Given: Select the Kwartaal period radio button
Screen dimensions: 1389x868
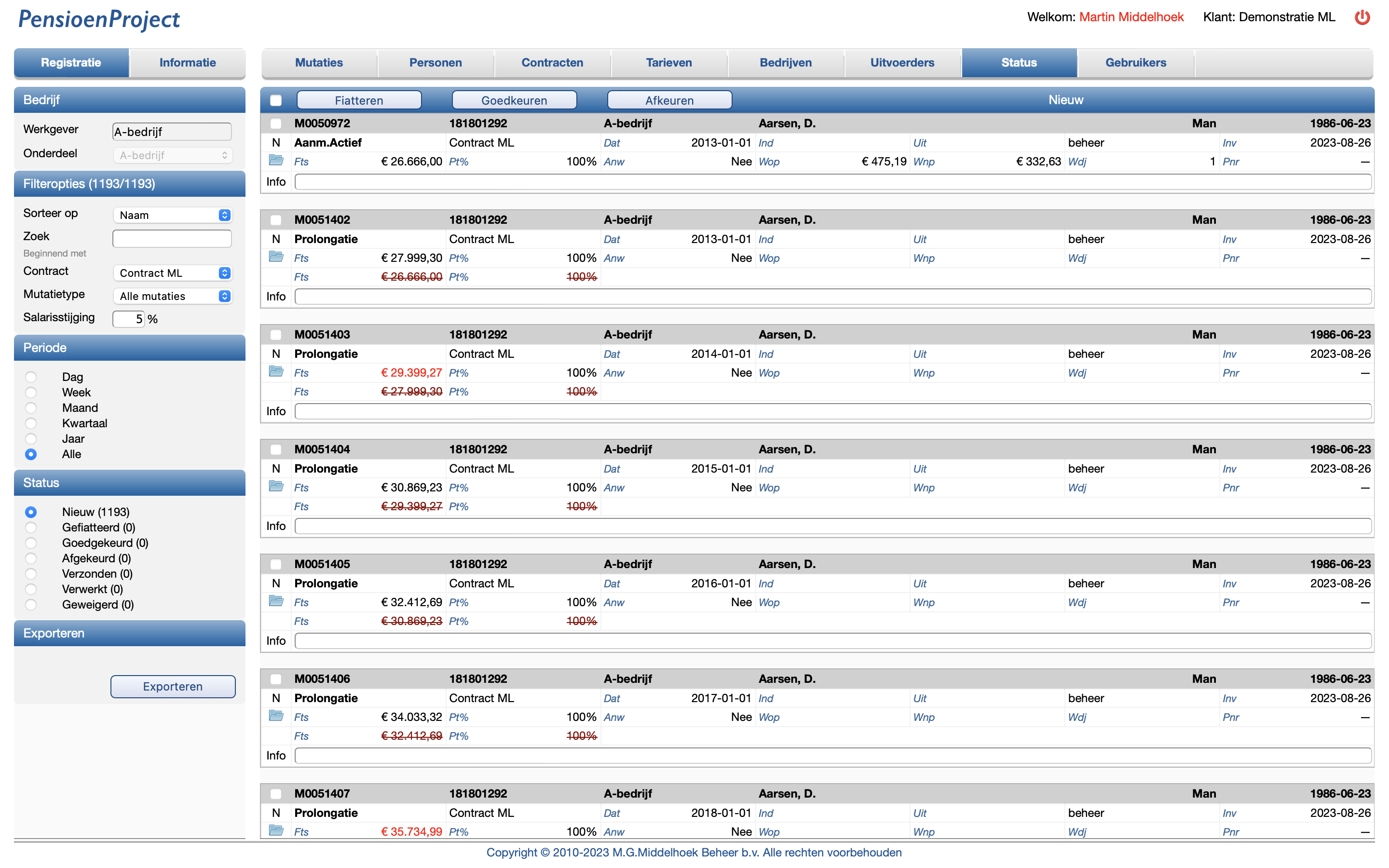Looking at the screenshot, I should coord(30,423).
